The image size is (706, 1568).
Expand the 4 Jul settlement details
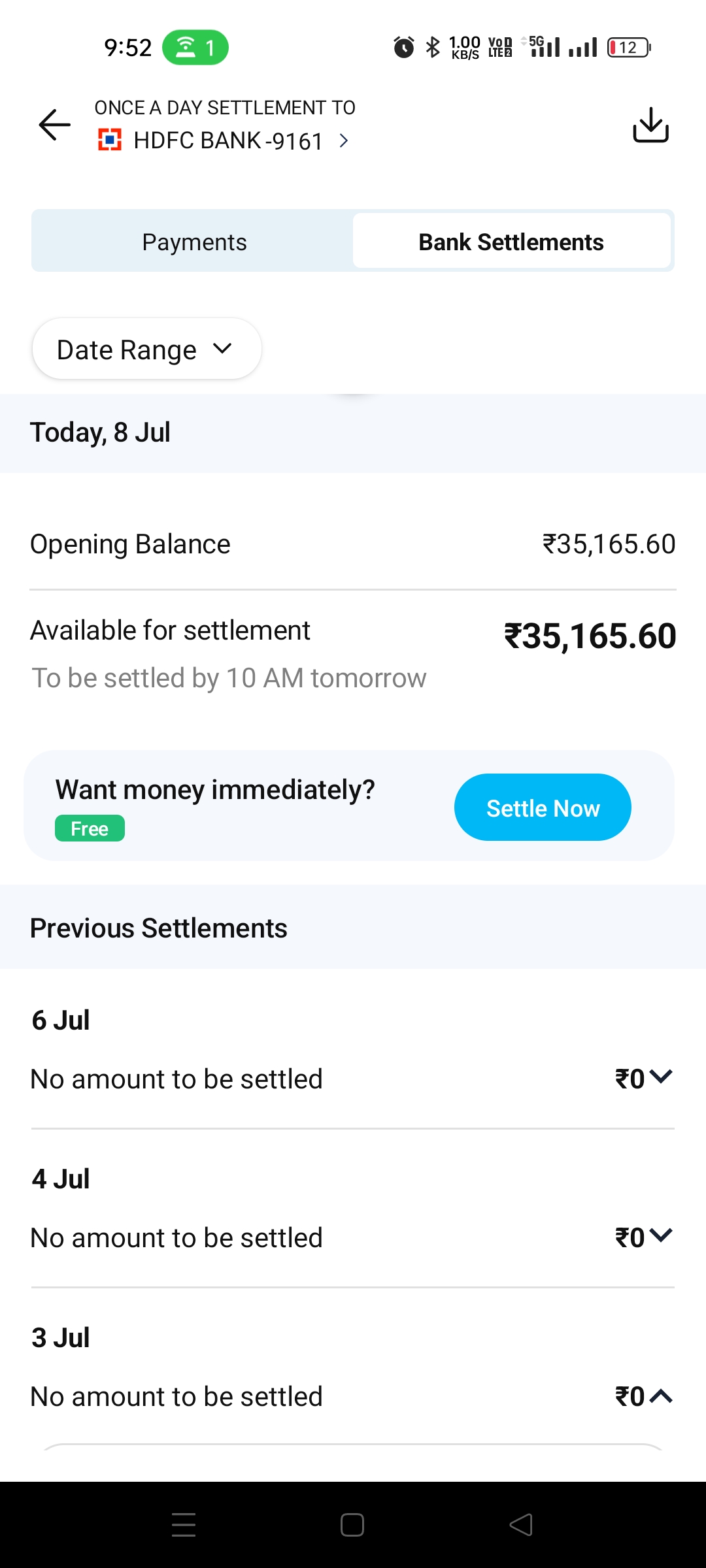pos(662,1235)
